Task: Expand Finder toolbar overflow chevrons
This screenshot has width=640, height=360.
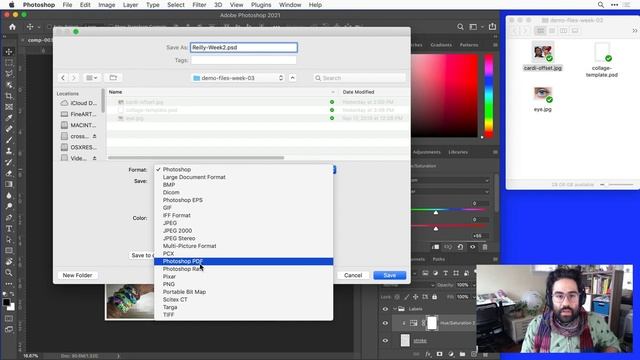Action: (635, 31)
